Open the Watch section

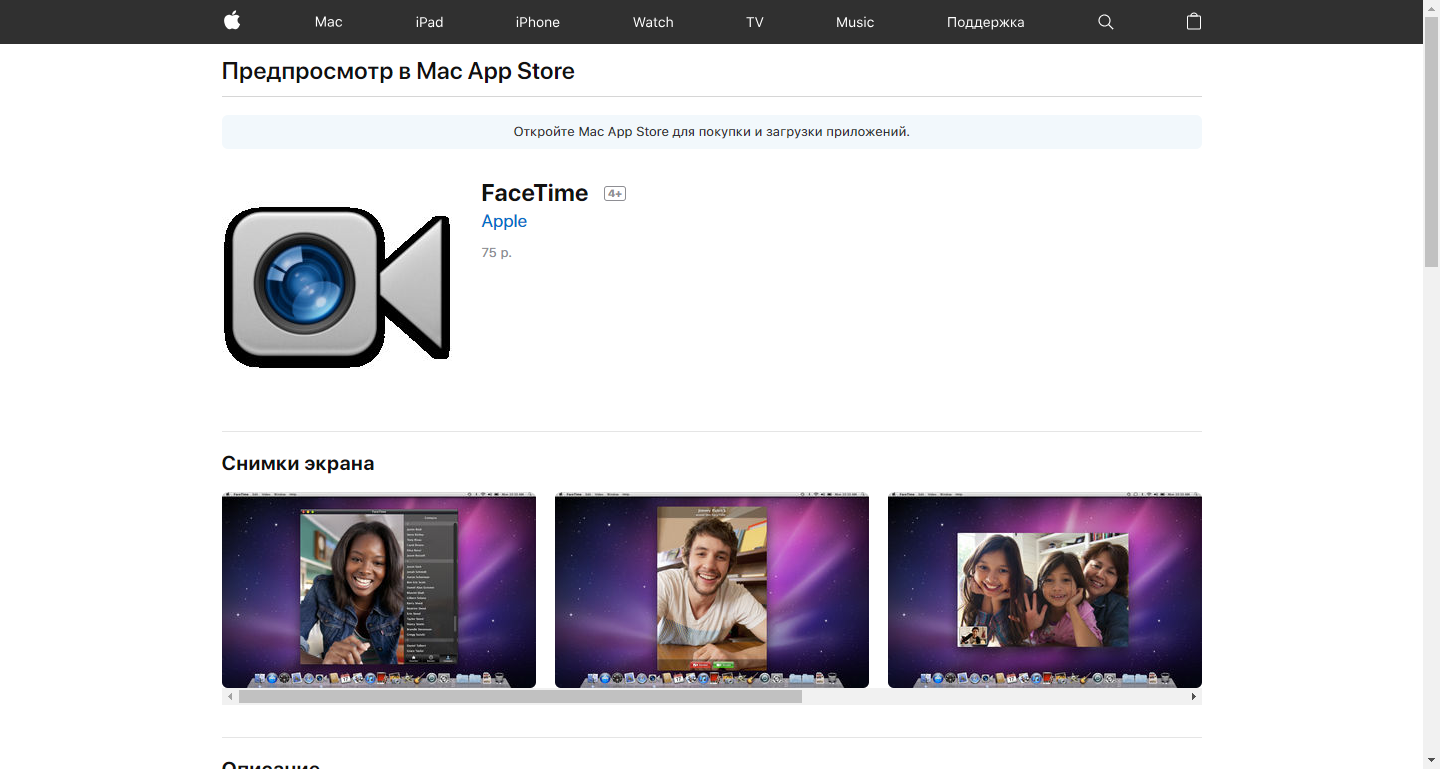pos(652,21)
